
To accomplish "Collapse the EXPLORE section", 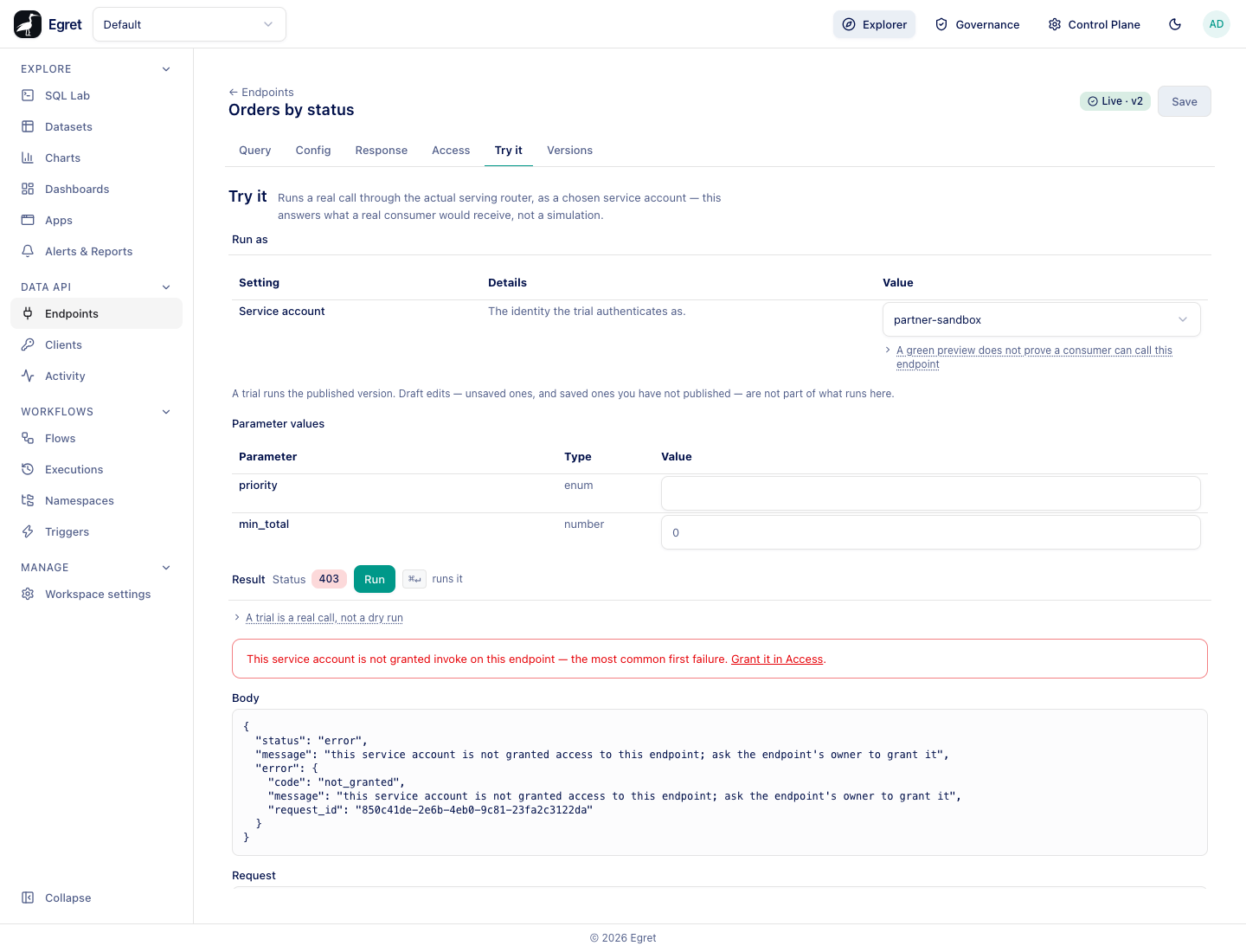I will coord(166,69).
